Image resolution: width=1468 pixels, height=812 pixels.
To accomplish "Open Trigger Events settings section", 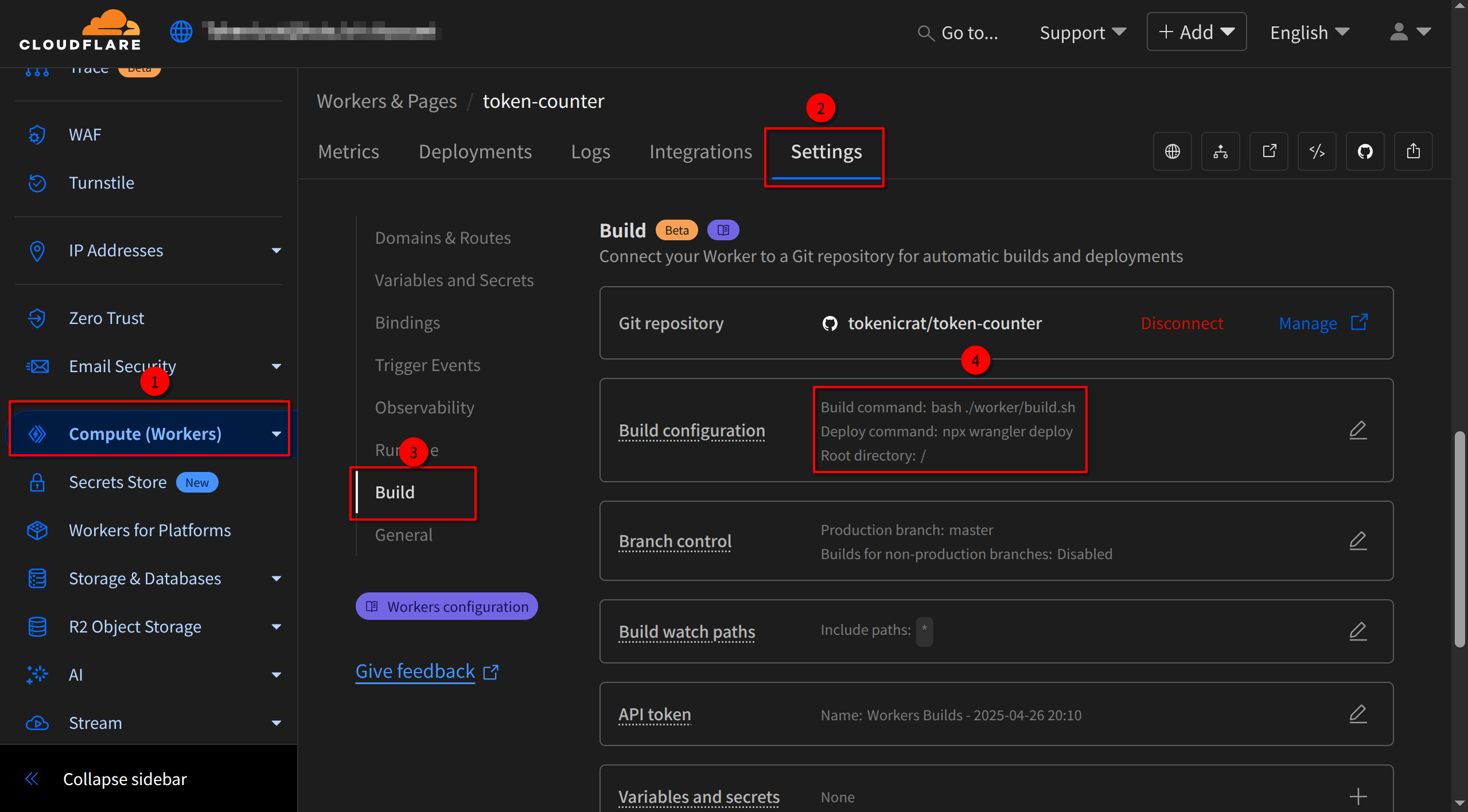I will click(427, 365).
